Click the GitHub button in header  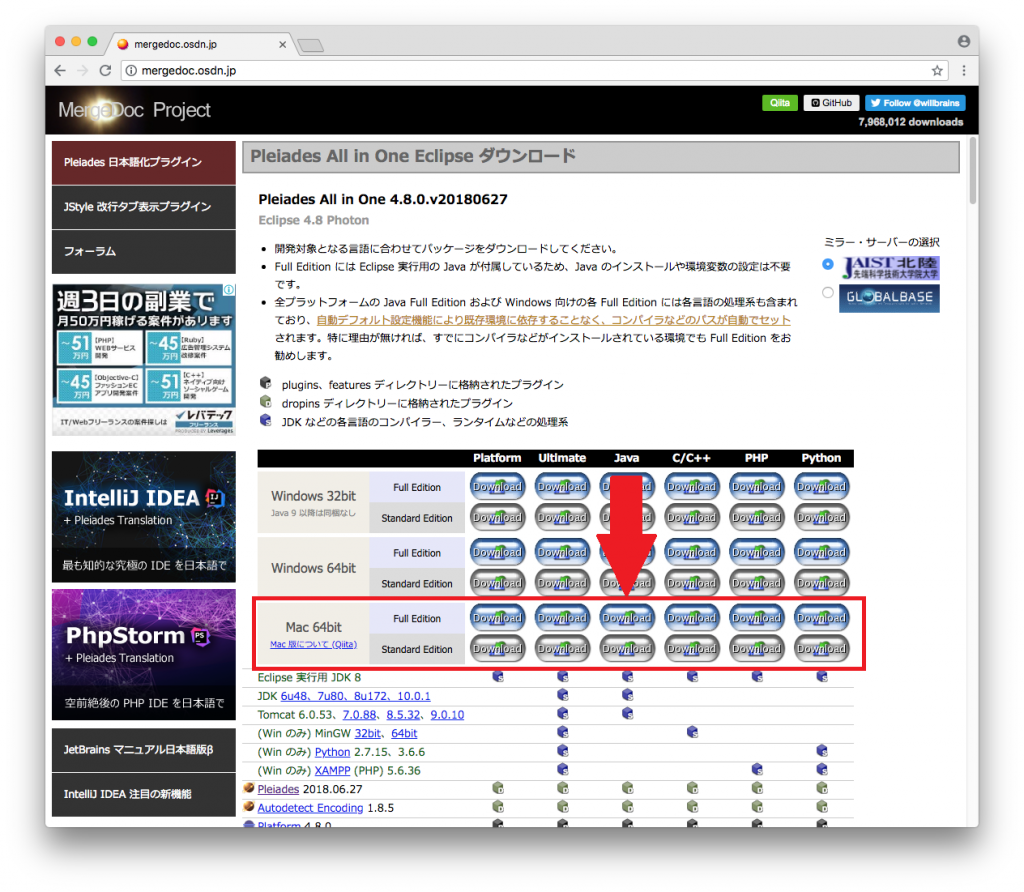point(831,103)
